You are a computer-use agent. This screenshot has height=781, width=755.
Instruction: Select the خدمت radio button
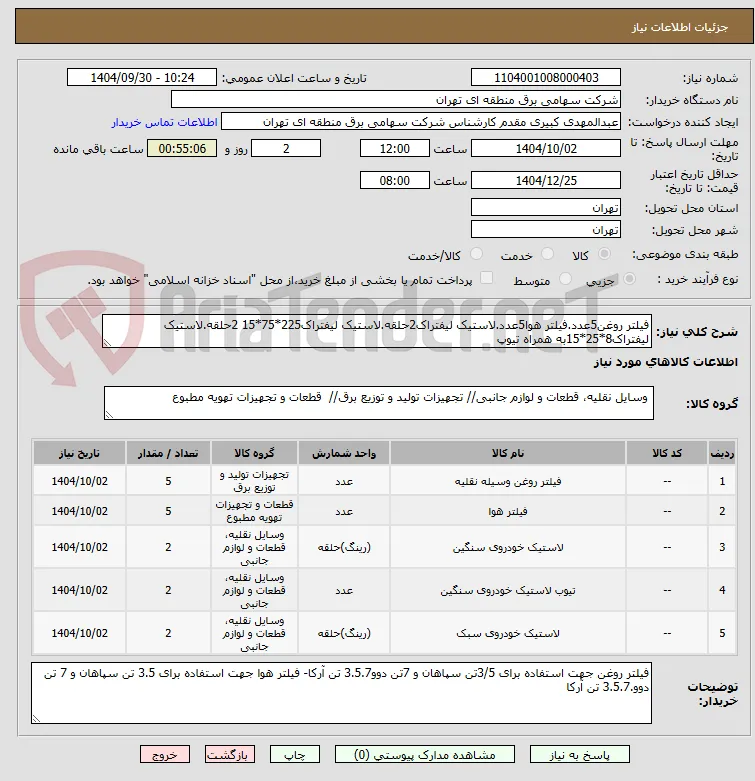pos(547,254)
